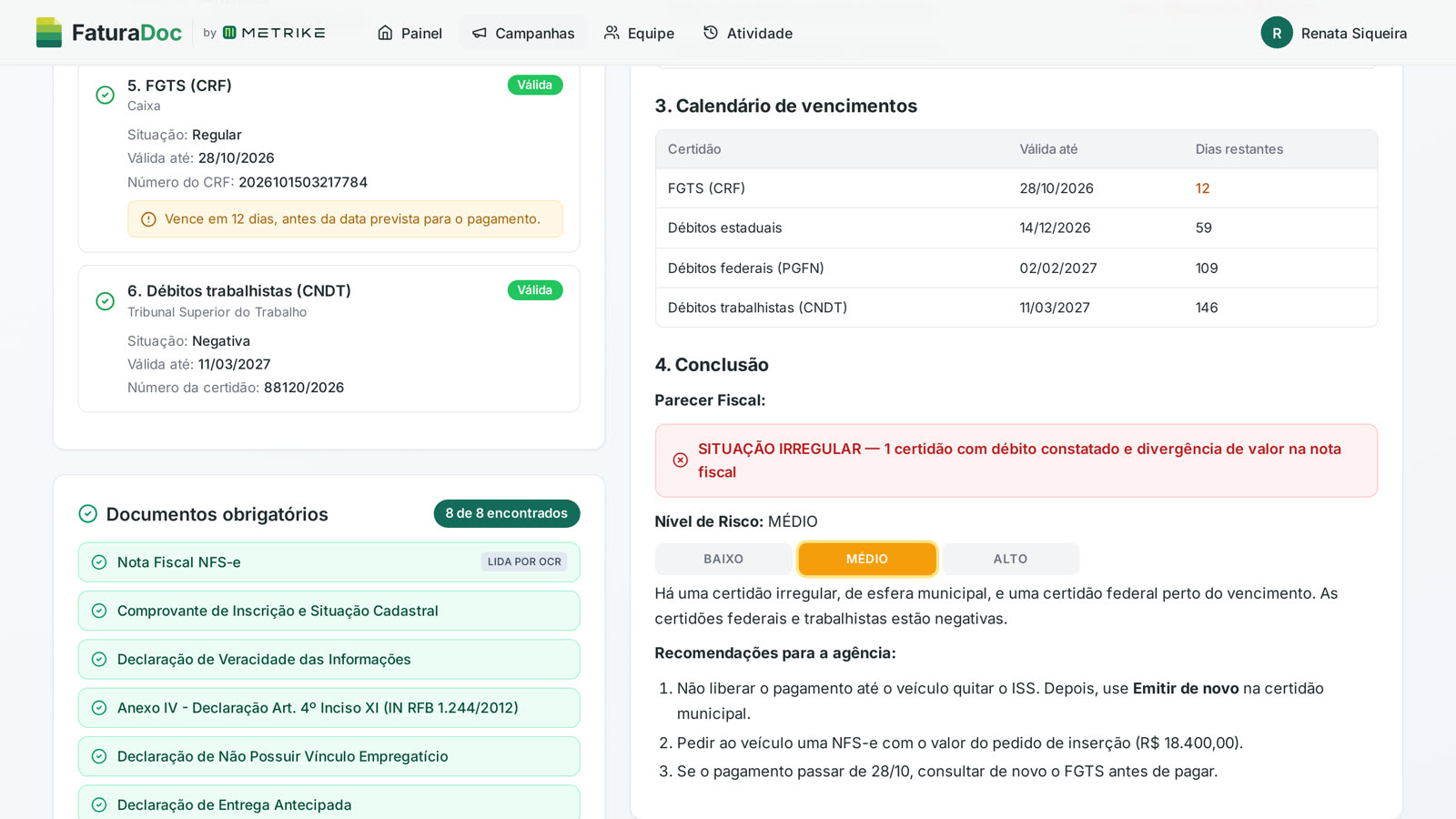
Task: Click the 8 de 8 encontrados badge
Action: click(507, 513)
